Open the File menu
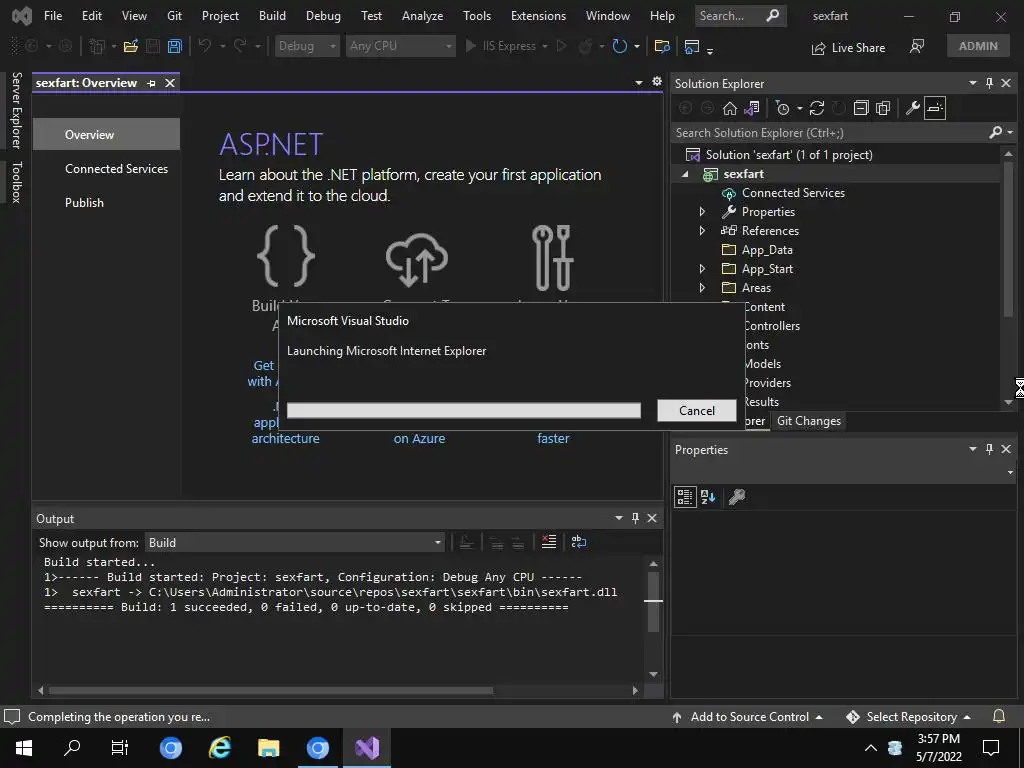Viewport: 1024px width, 768px height. (x=53, y=16)
